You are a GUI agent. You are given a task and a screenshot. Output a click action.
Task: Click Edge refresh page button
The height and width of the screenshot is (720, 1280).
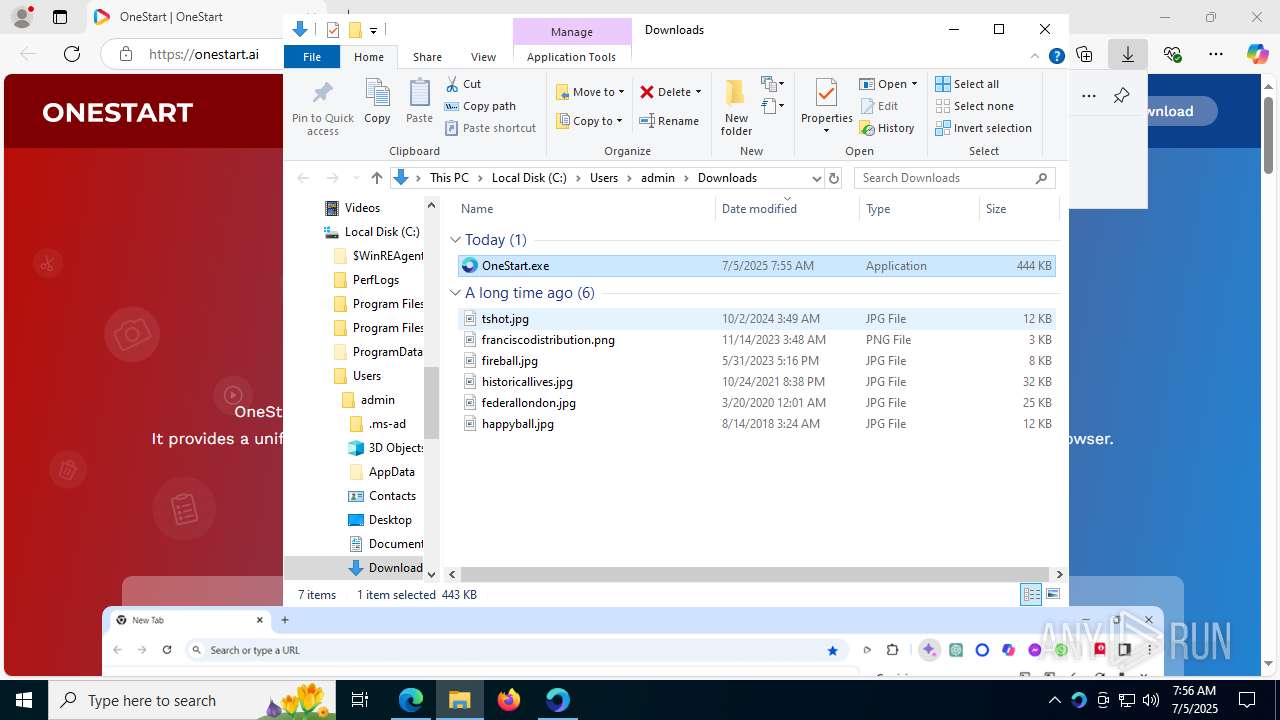click(x=72, y=54)
